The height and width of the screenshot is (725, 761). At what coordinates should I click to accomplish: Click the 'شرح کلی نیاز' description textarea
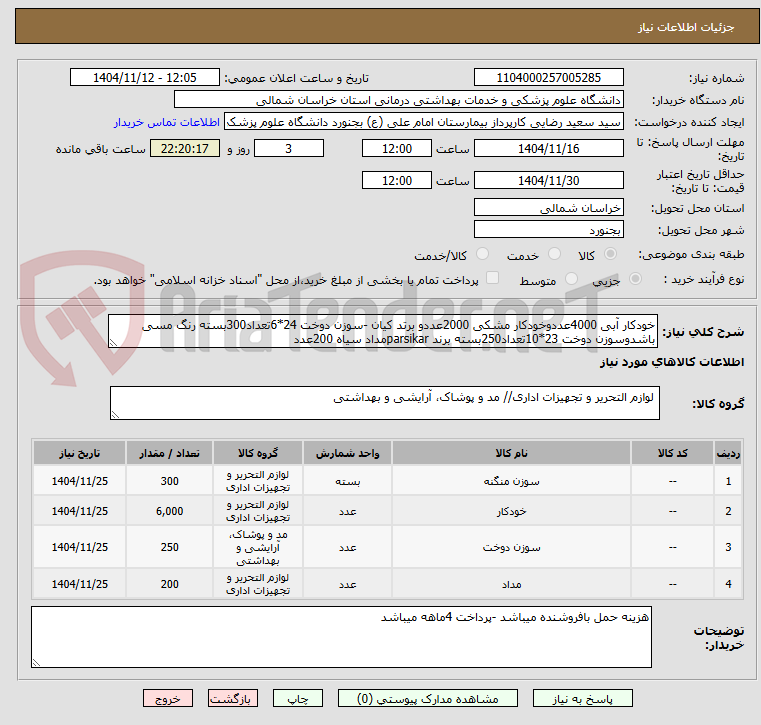[x=383, y=331]
